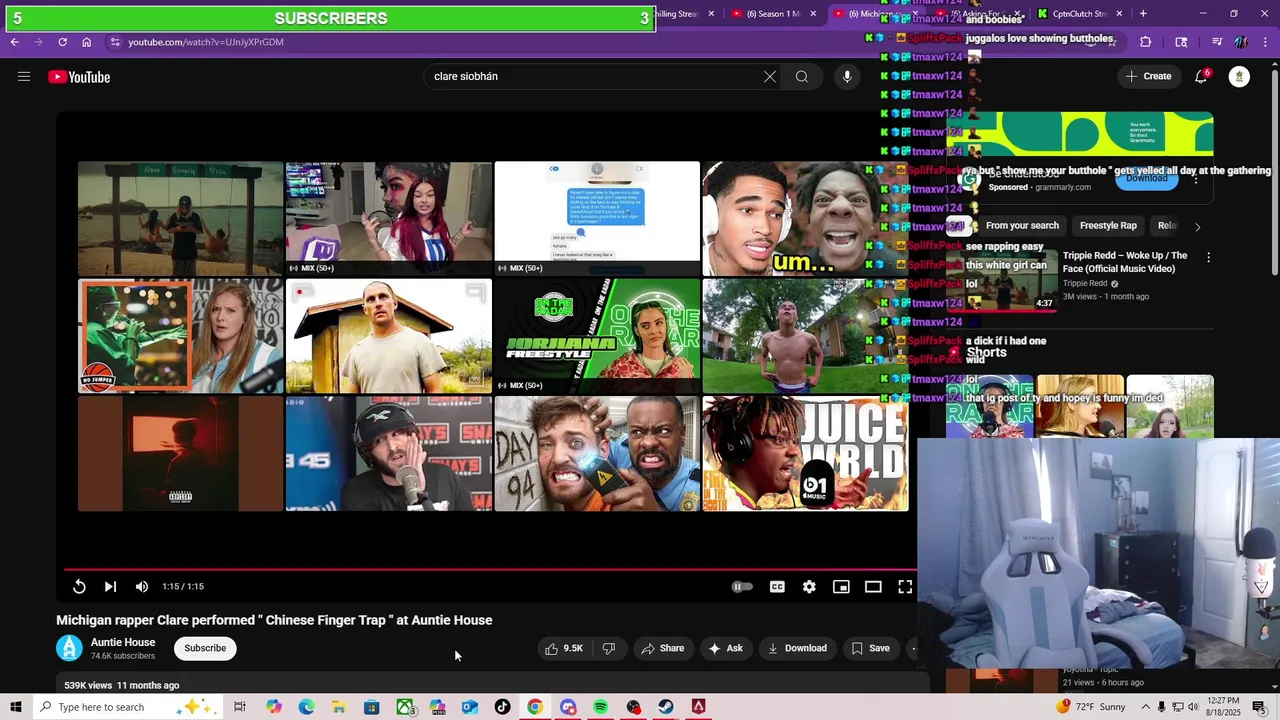Open Steam from the taskbar
Viewport: 1280px width, 720px height.
[666, 707]
